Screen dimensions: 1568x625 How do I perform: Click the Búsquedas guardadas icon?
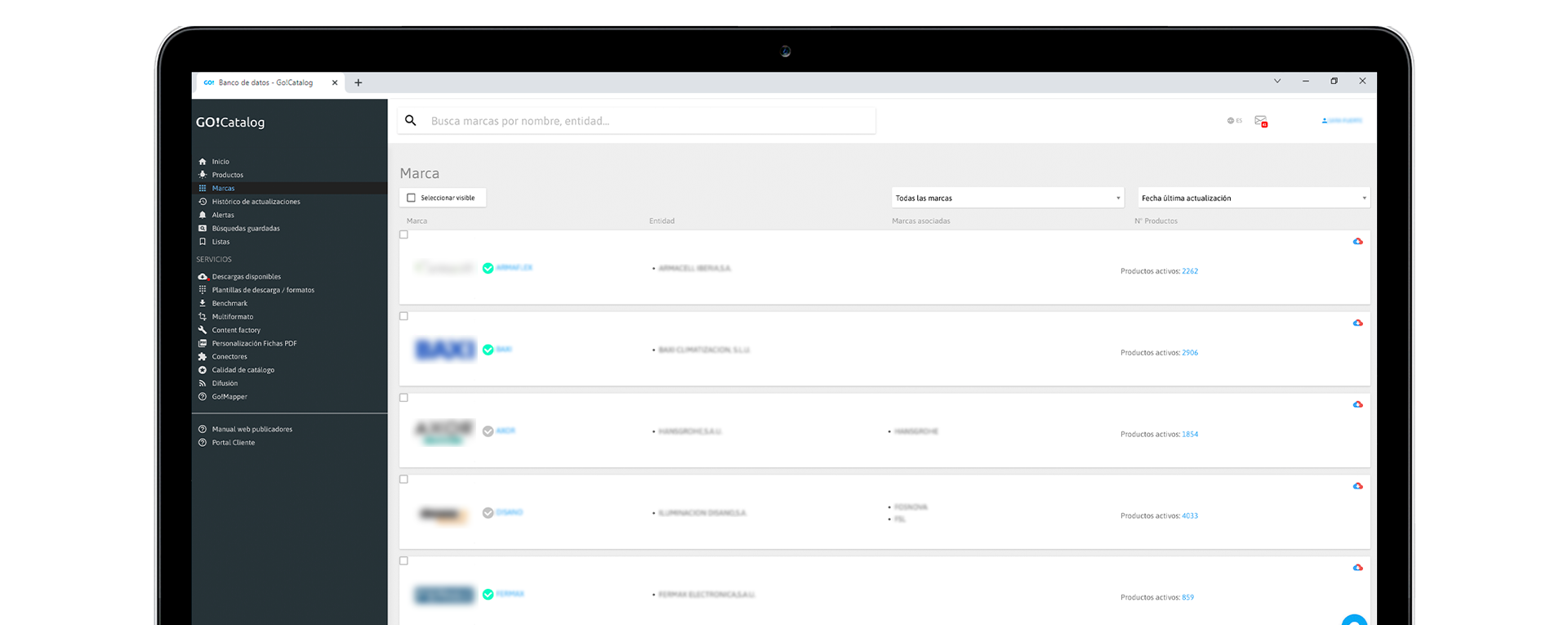point(203,229)
